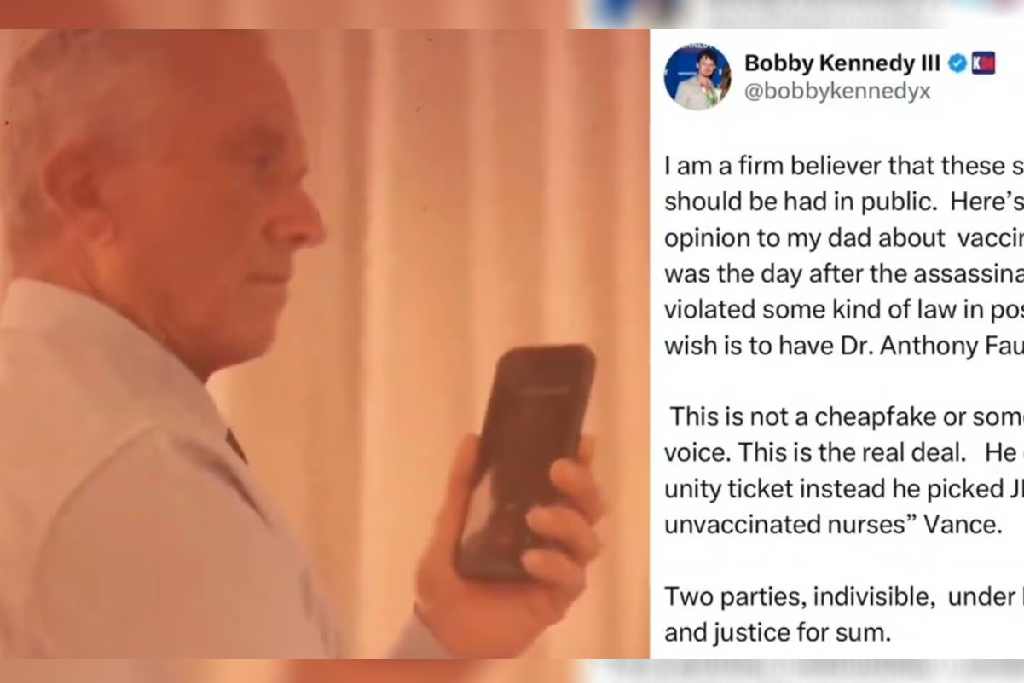Click the blue verified checkmark badge
This screenshot has height=683, width=1024.
tap(957, 63)
